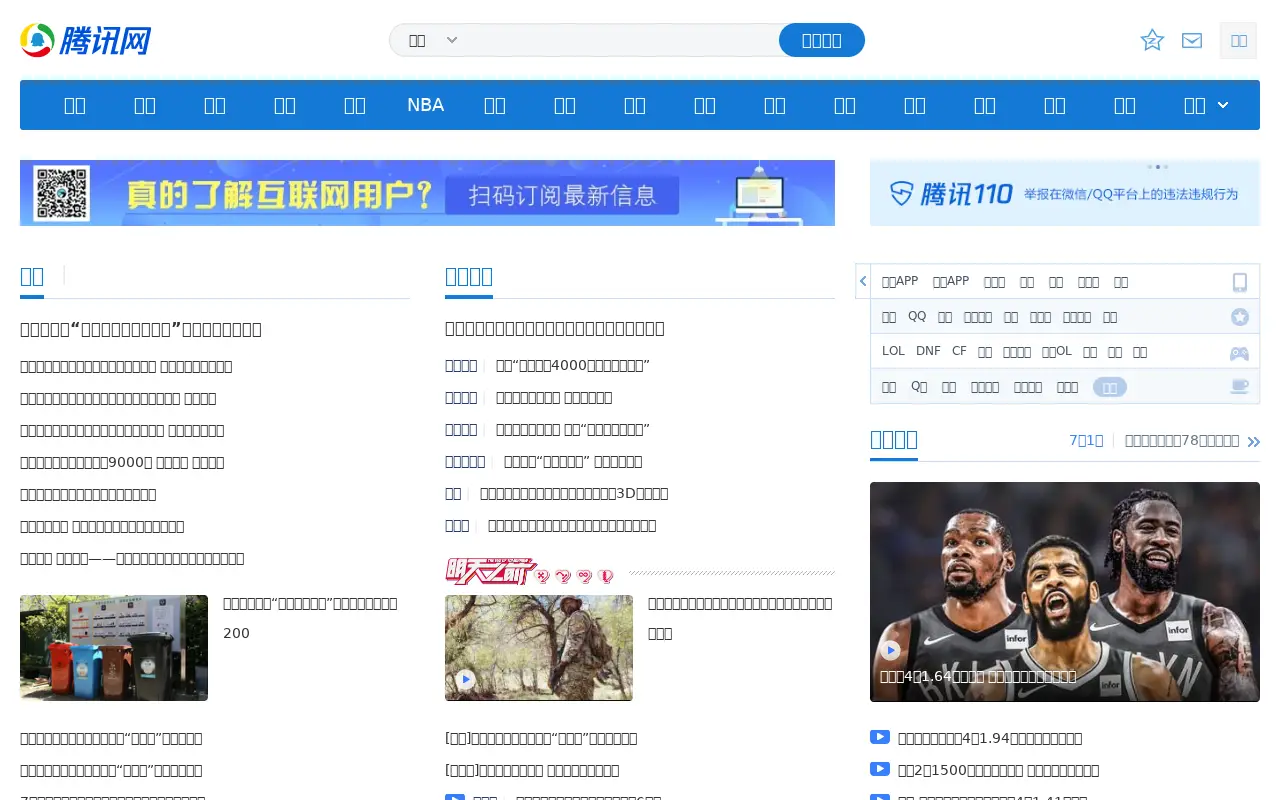Click the highlighted blue pill in links panel
The image size is (1280, 800).
pos(1110,387)
